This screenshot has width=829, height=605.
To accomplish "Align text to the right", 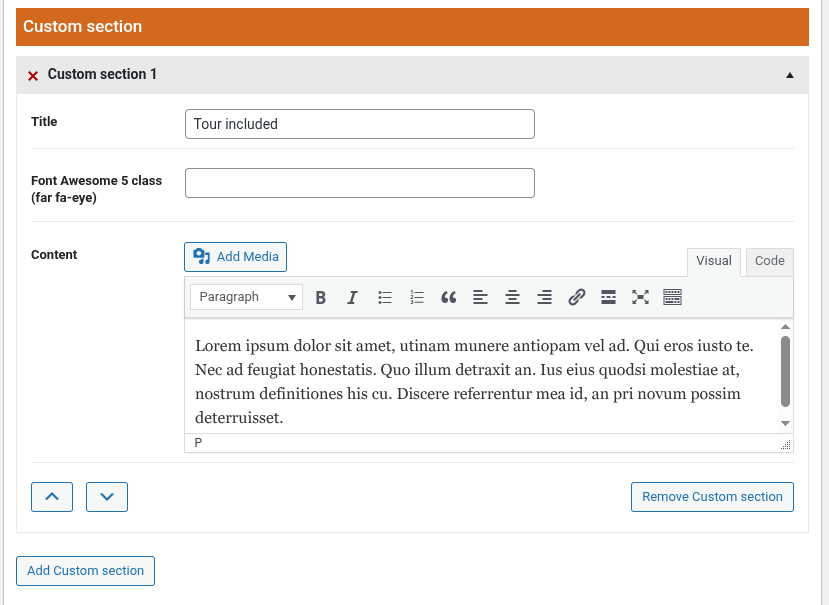I will (x=544, y=297).
